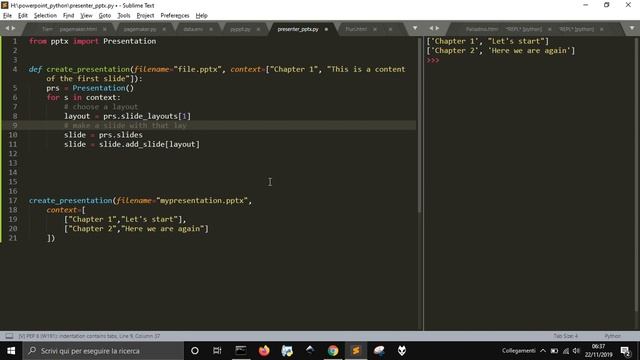Image resolution: width=640 pixels, height=360 pixels.
Task: Click the network tray icon
Action: tap(566, 351)
